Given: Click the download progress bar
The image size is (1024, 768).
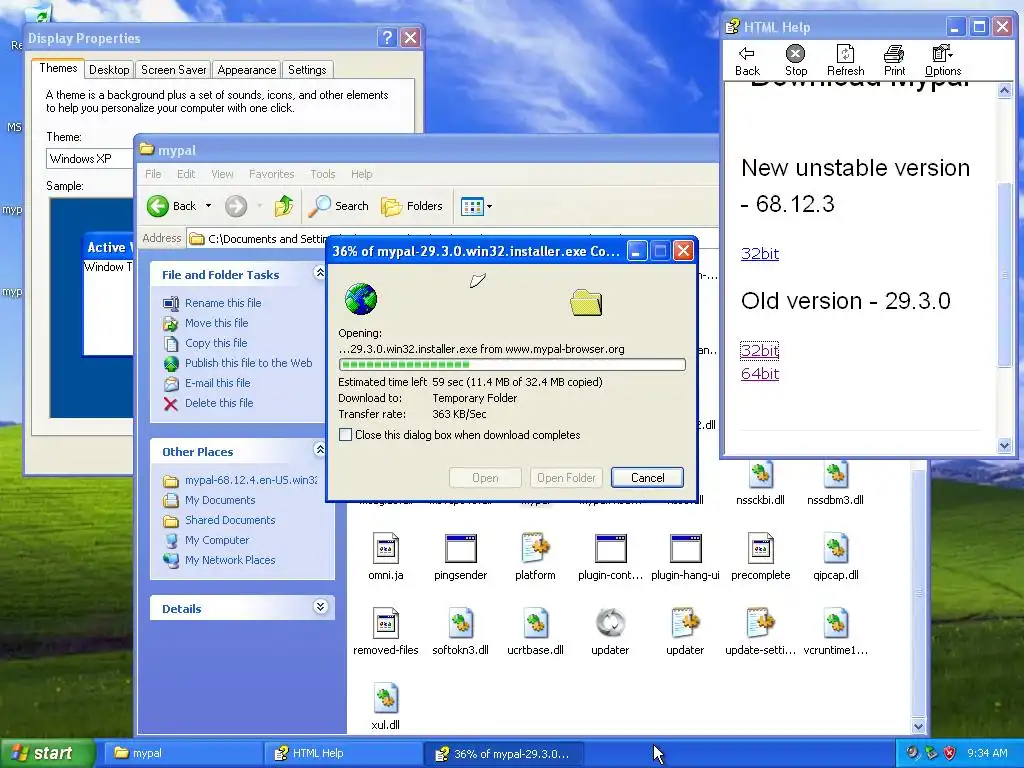Looking at the screenshot, I should click(x=512, y=364).
